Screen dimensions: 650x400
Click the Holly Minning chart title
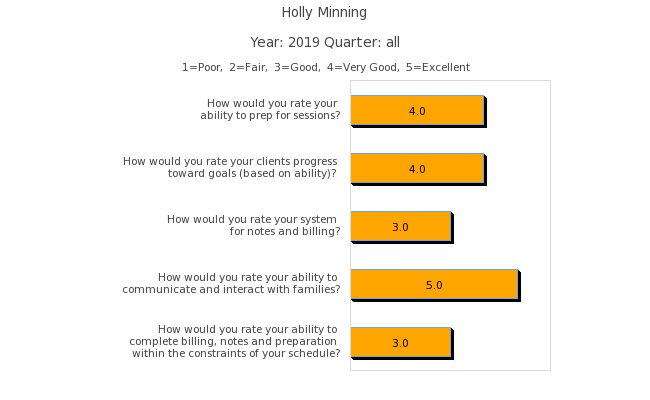324,13
